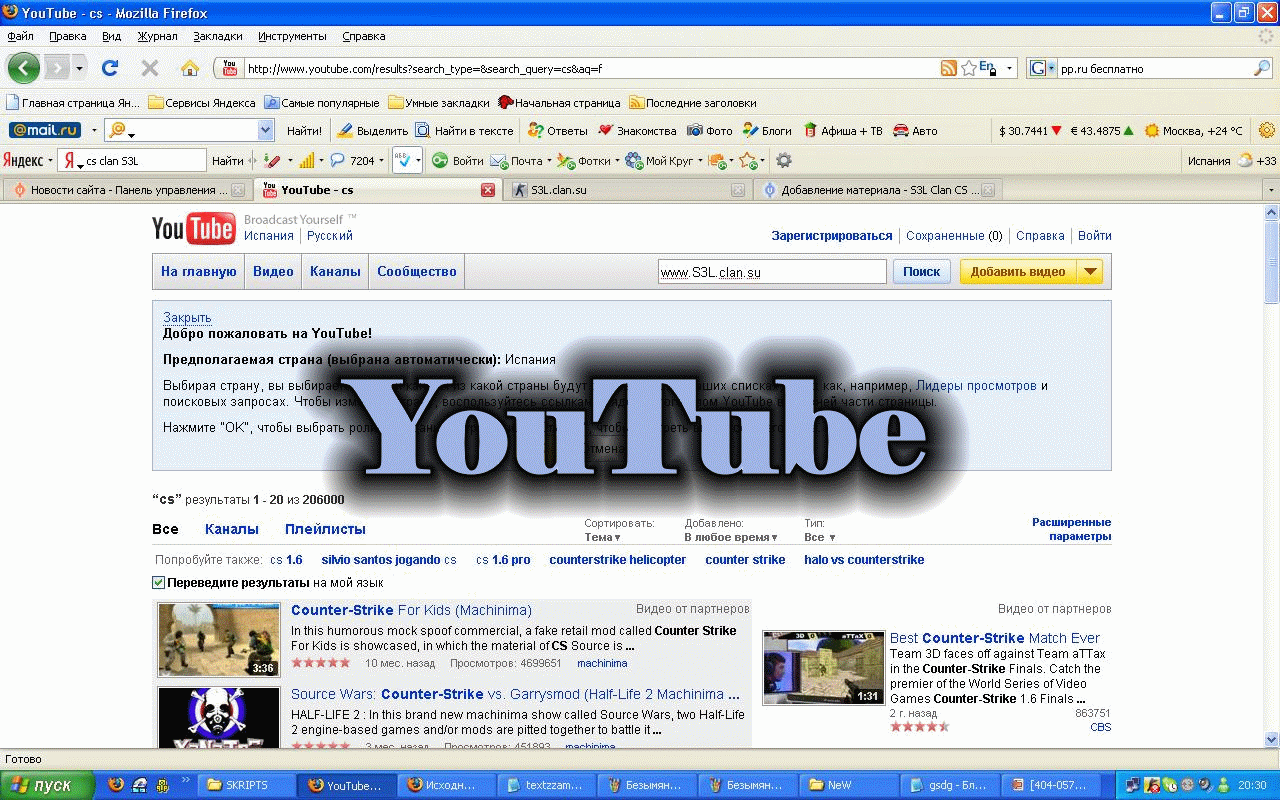
Task: Open the Правка menu
Action: tap(67, 36)
